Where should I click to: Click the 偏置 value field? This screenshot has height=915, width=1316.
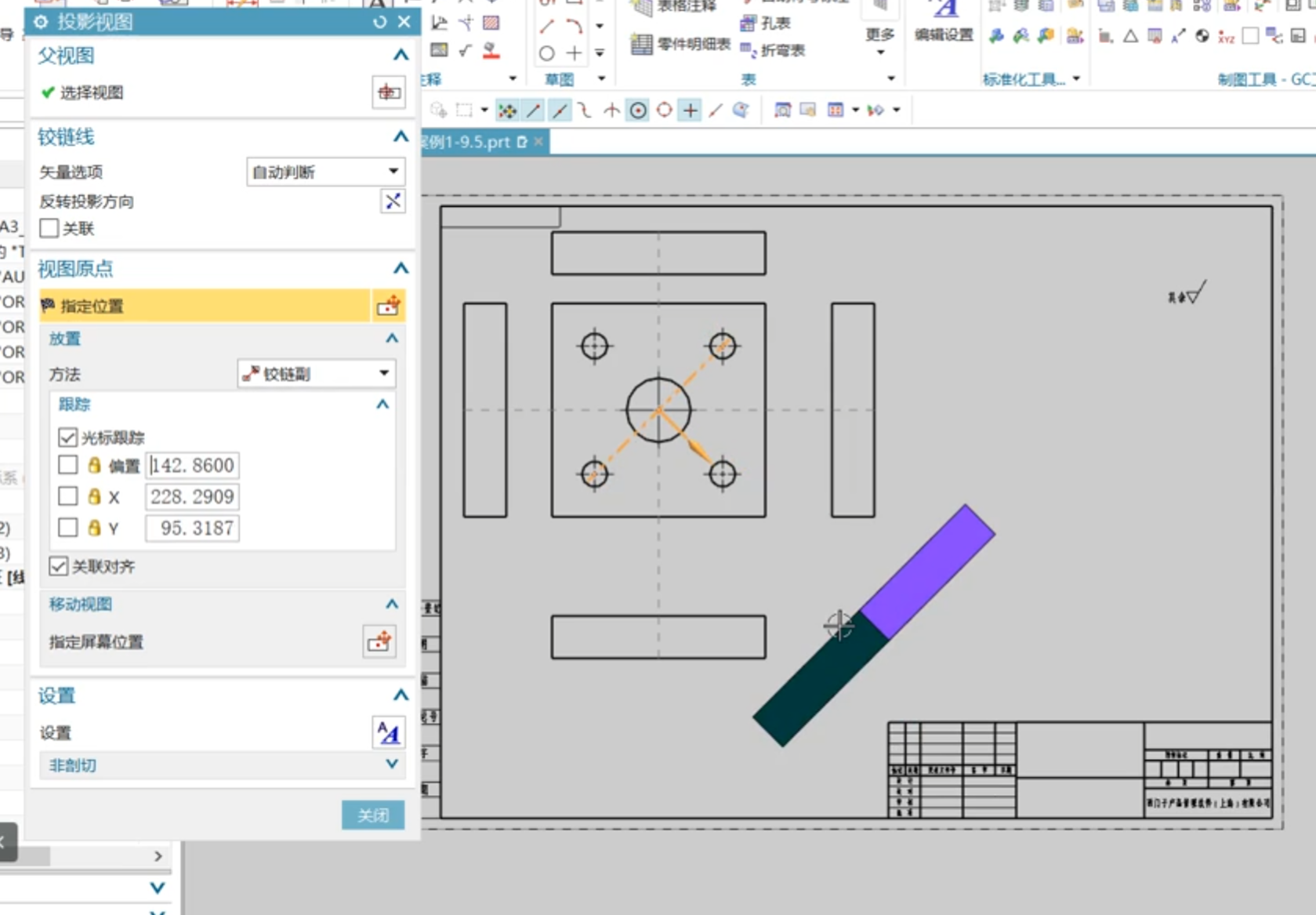pos(193,465)
